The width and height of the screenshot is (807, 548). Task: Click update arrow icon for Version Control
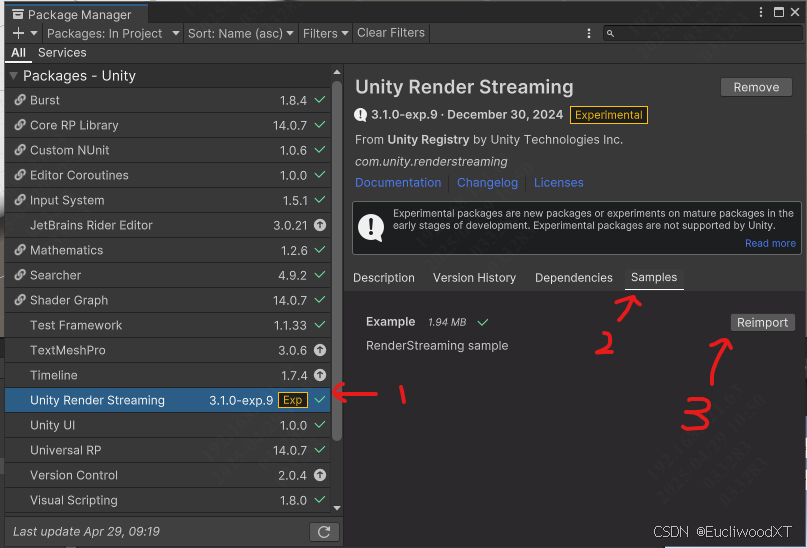tap(320, 475)
